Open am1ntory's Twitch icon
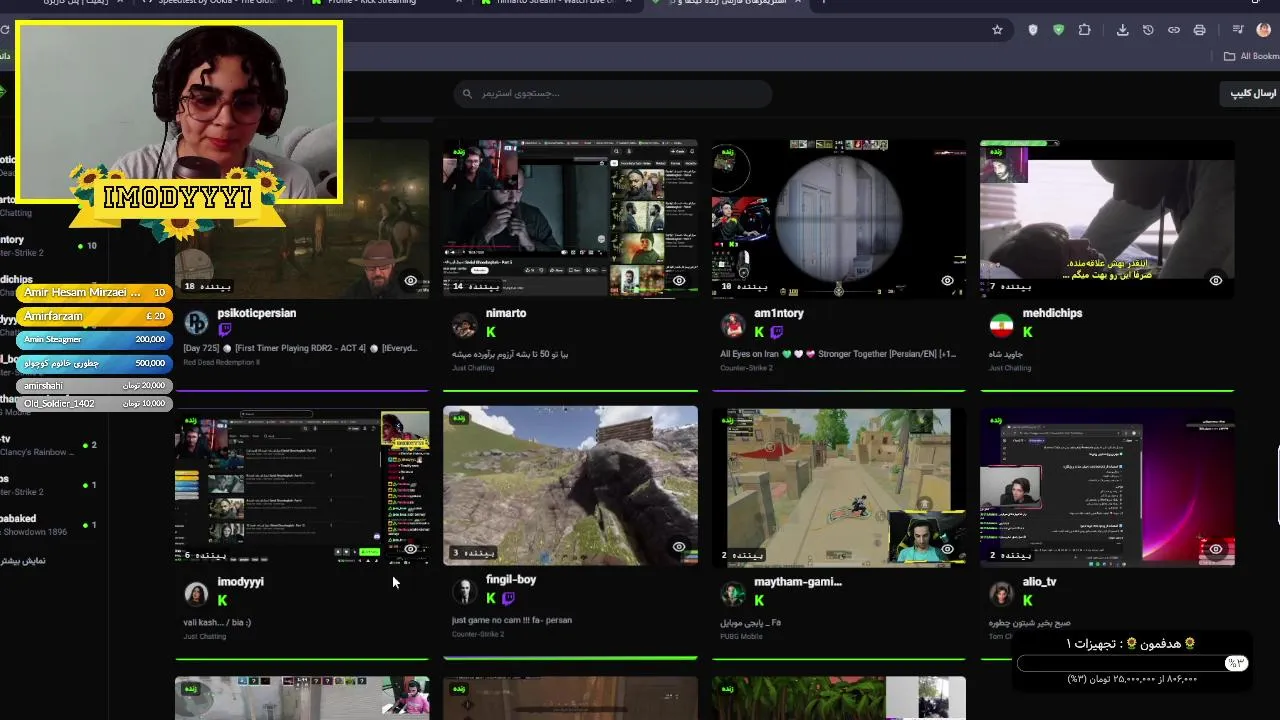This screenshot has width=1280, height=720. 777,332
